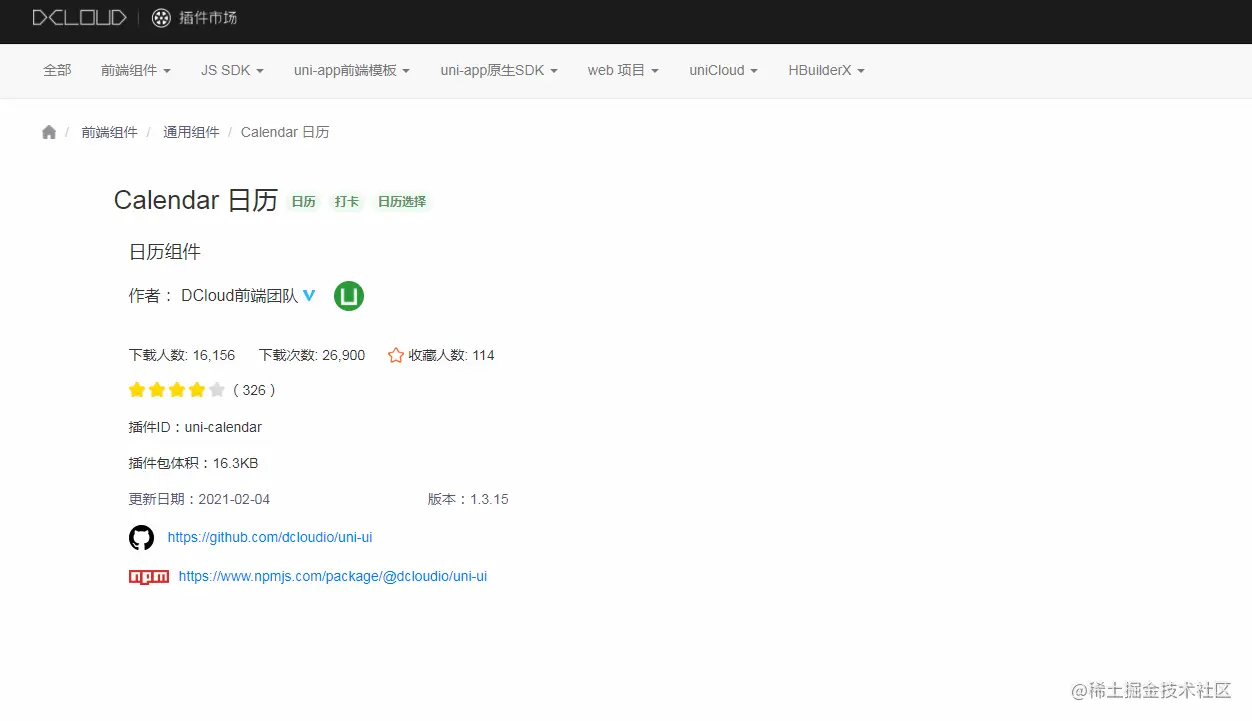Select the 全部 navigation item
1252x721 pixels.
pos(57,70)
